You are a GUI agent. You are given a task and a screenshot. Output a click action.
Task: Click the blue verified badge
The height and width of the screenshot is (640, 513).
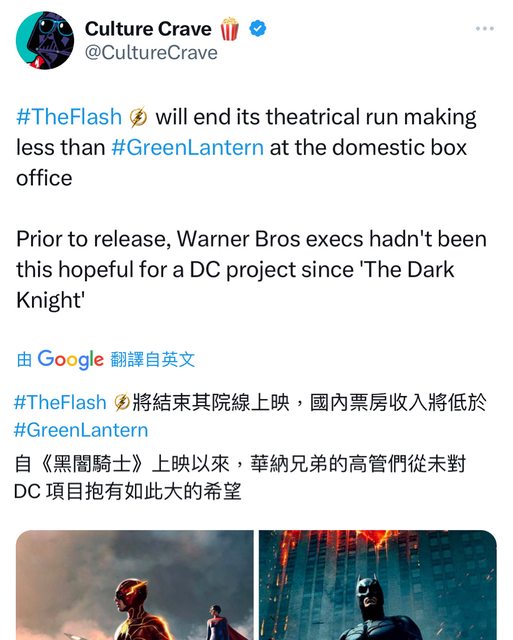click(x=258, y=29)
